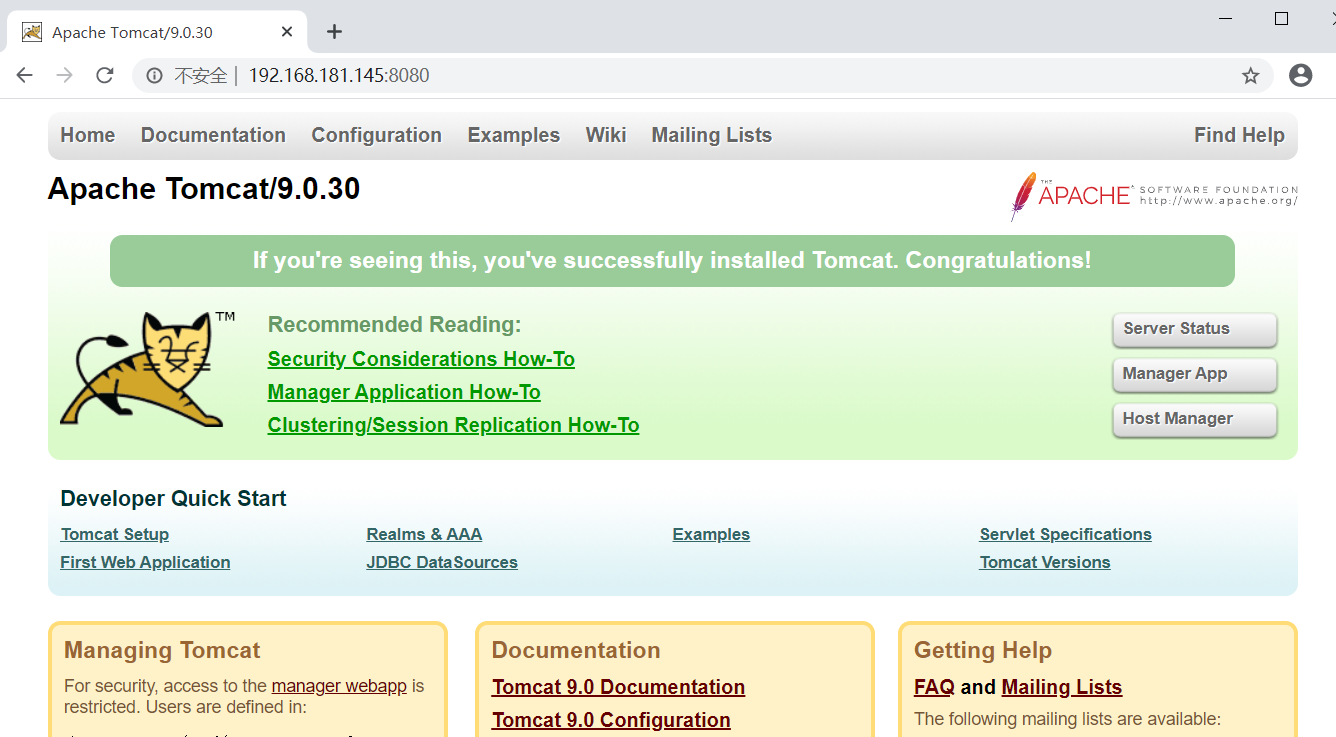Click the browser back arrow
Image resolution: width=1336 pixels, height=737 pixels.
point(25,75)
